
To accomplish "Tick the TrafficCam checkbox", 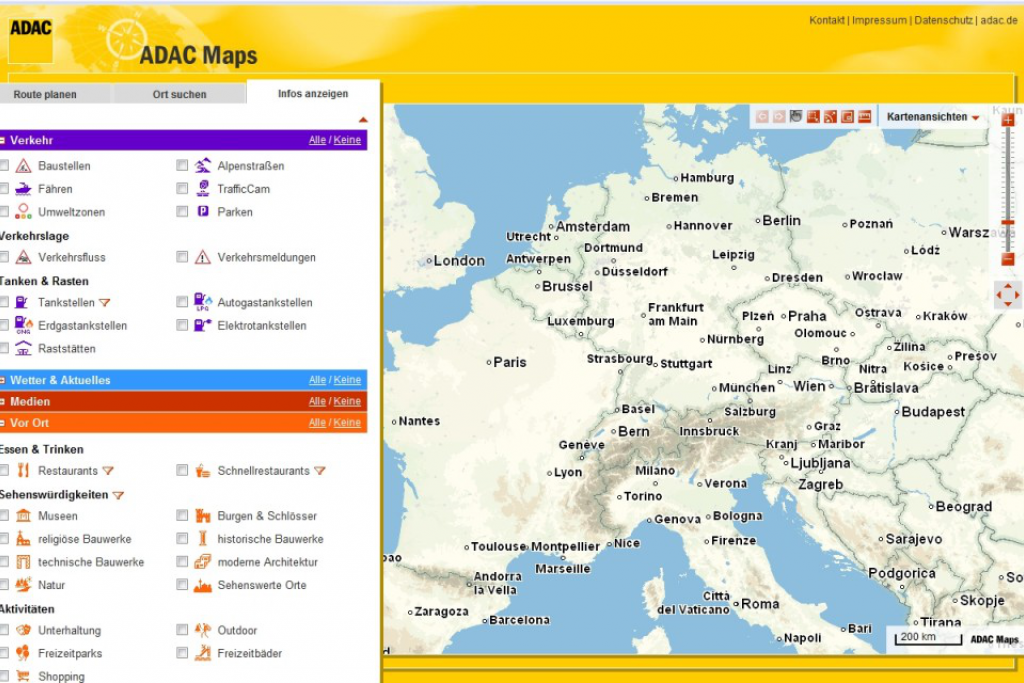I will (x=182, y=189).
